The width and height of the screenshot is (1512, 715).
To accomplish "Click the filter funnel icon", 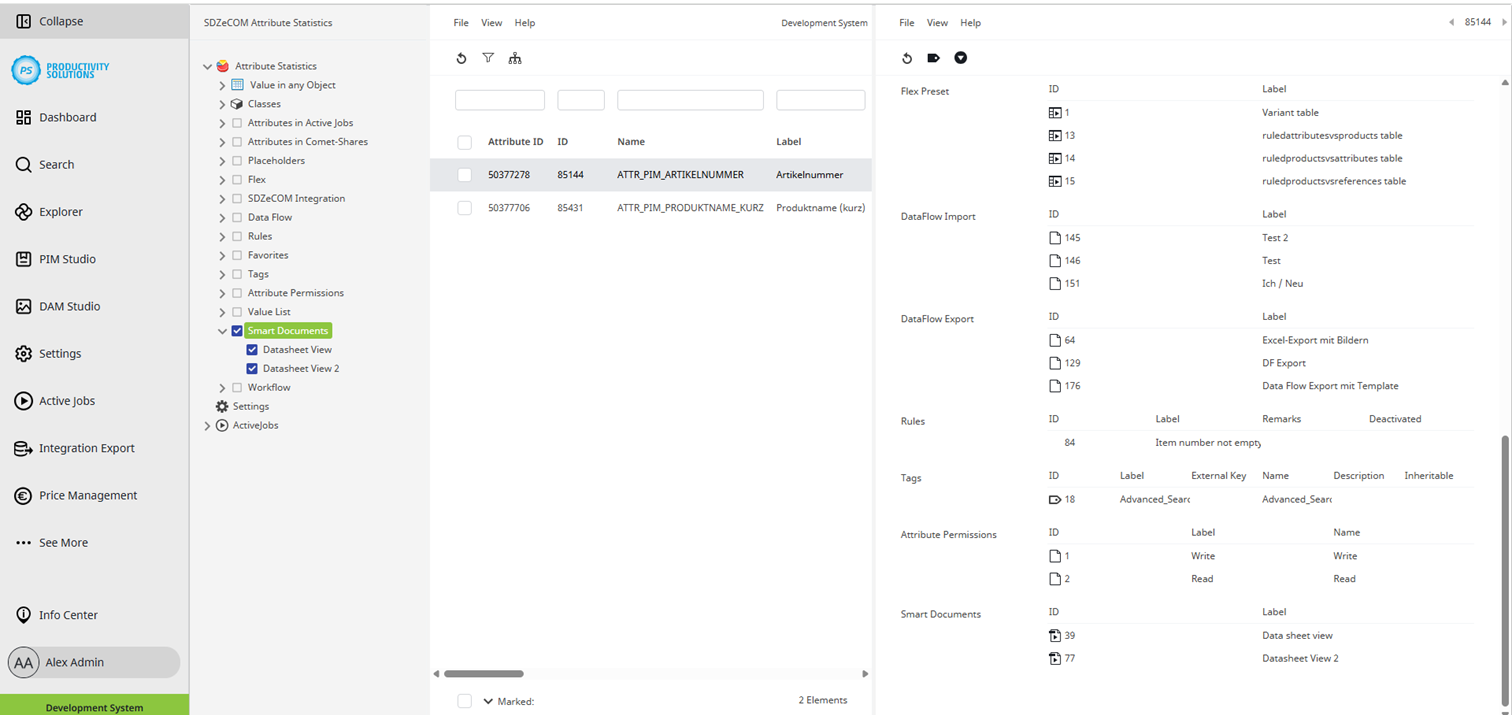I will tap(488, 58).
